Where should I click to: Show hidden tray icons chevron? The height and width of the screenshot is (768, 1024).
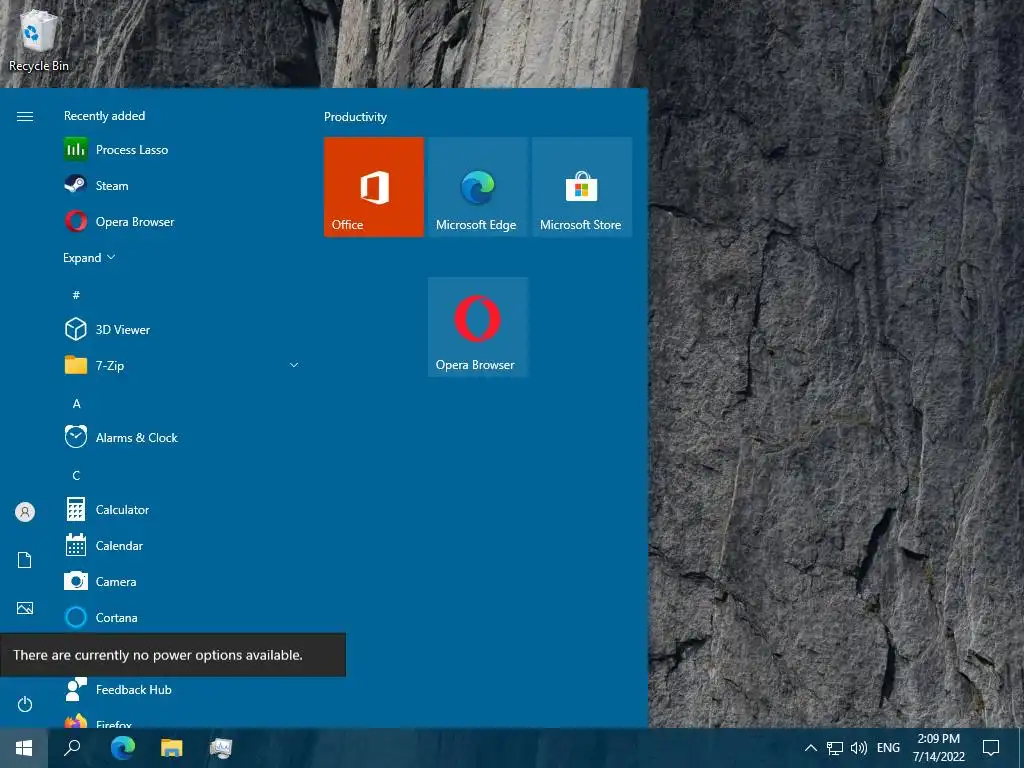coord(810,748)
